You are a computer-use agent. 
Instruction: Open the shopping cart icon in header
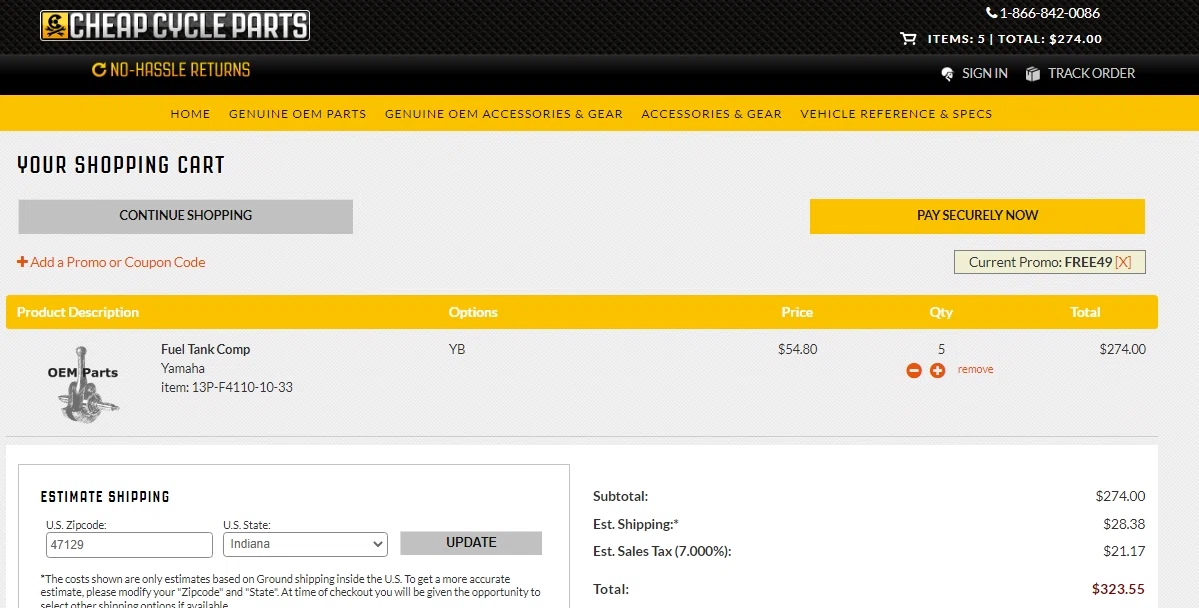click(908, 38)
